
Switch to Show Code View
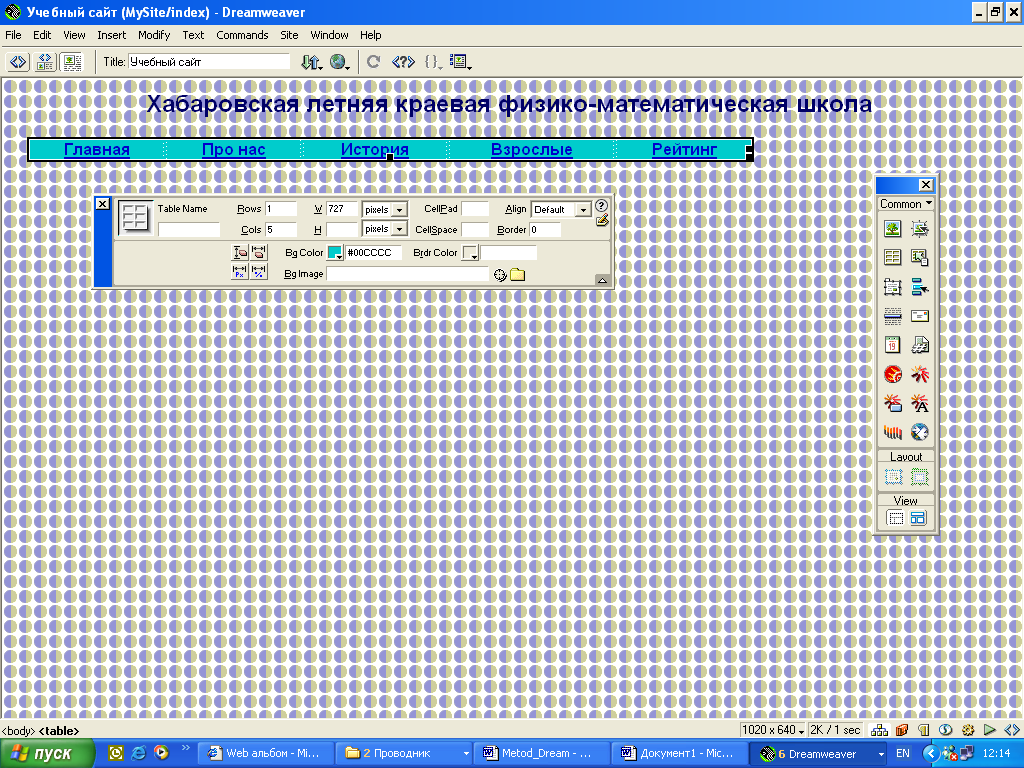coord(18,62)
